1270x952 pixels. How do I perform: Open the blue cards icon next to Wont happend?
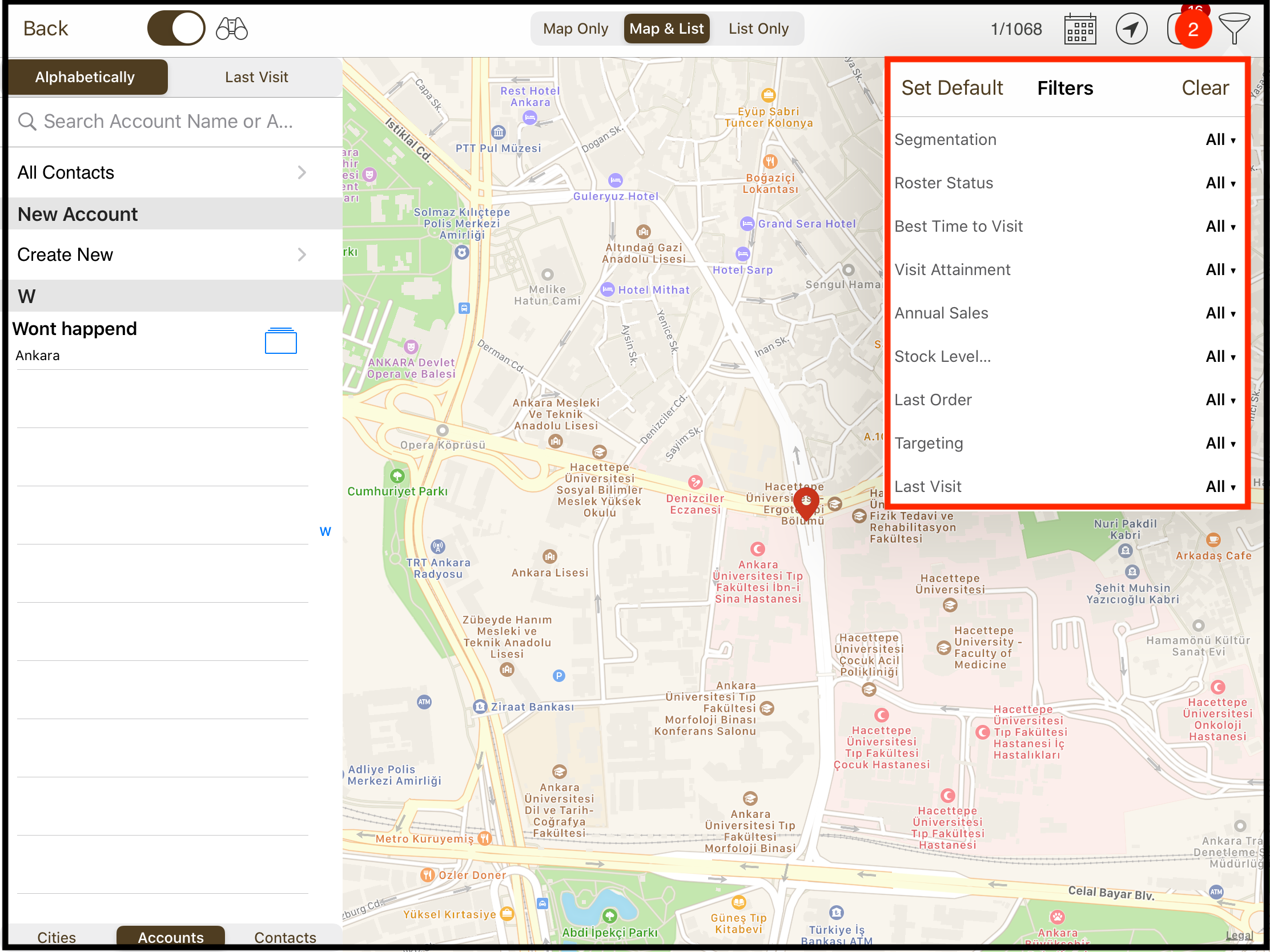pyautogui.click(x=280, y=341)
